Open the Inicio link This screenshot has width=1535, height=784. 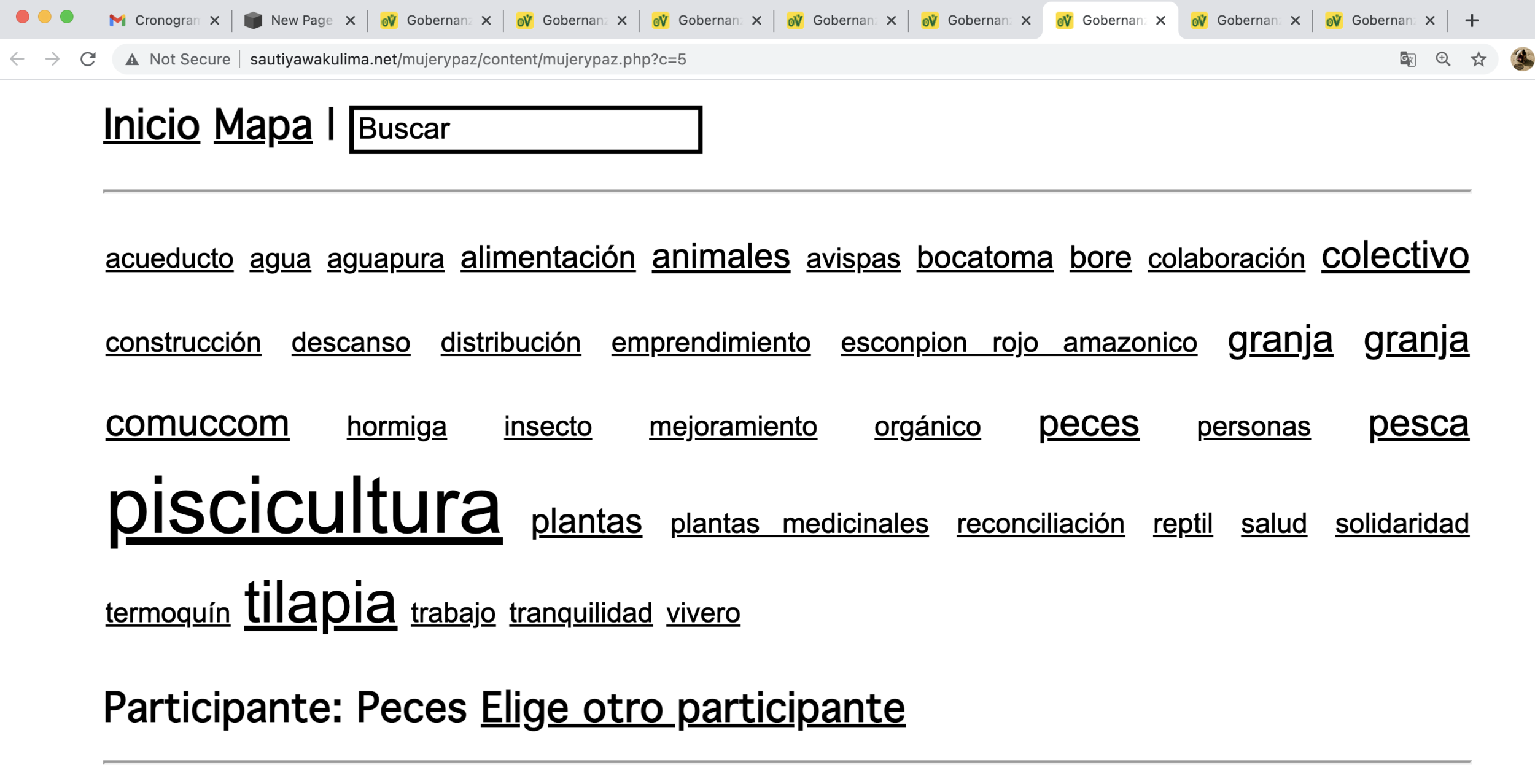[x=152, y=125]
